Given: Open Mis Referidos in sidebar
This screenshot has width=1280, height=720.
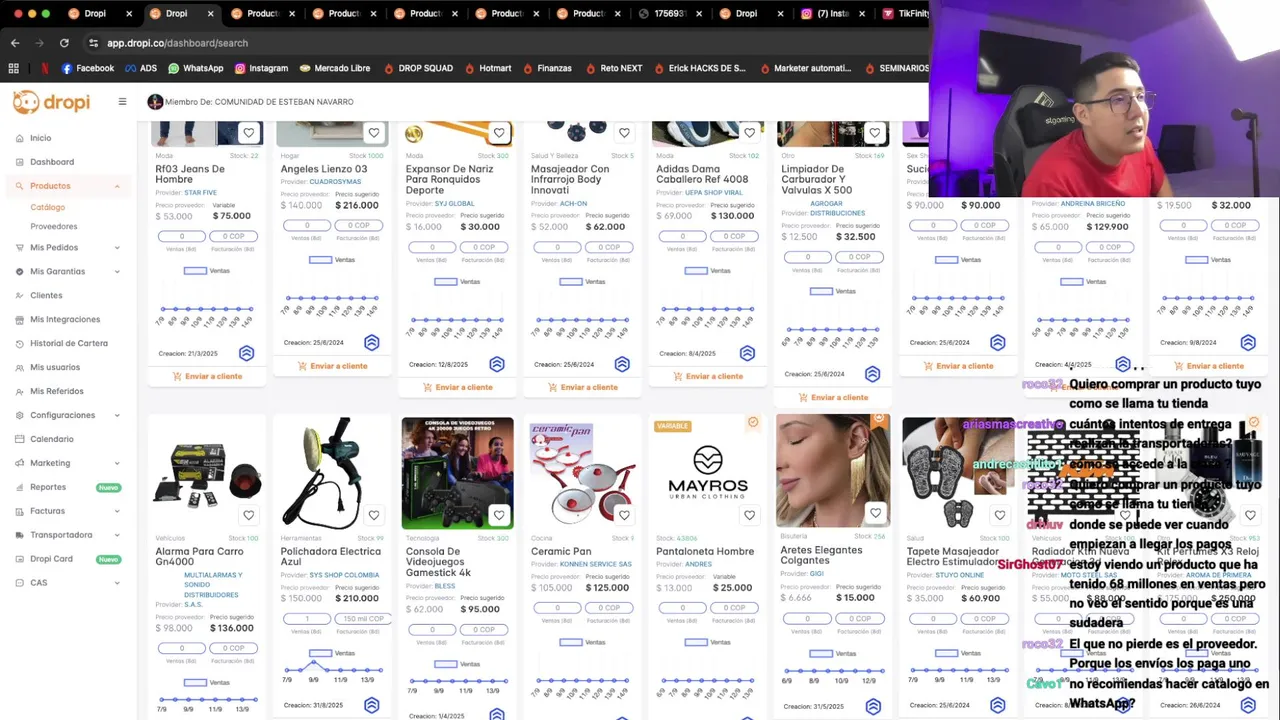Looking at the screenshot, I should pyautogui.click(x=57, y=391).
